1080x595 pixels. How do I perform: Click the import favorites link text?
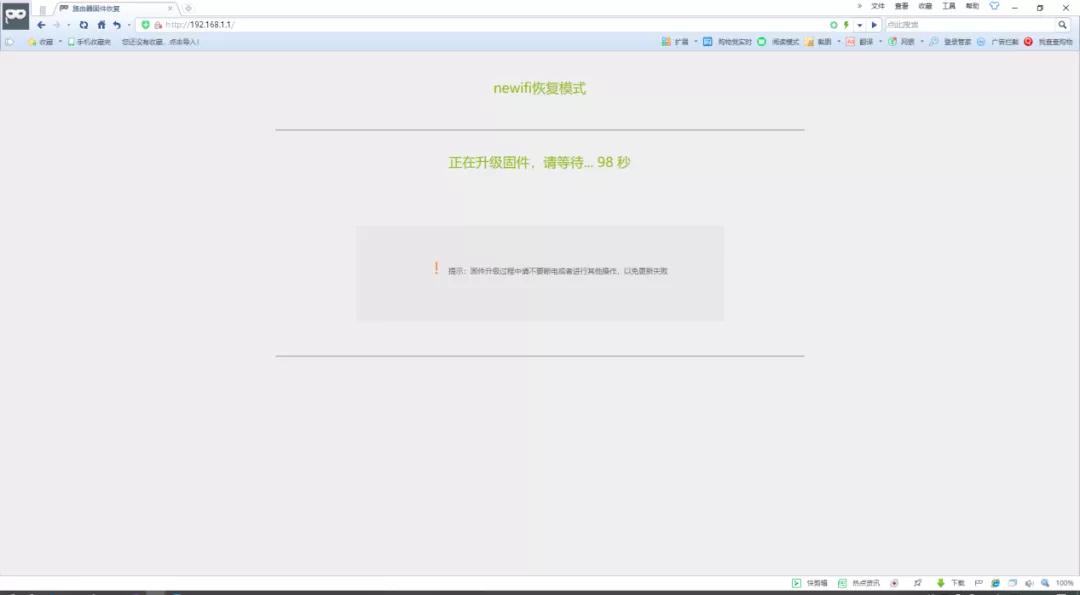tap(160, 42)
